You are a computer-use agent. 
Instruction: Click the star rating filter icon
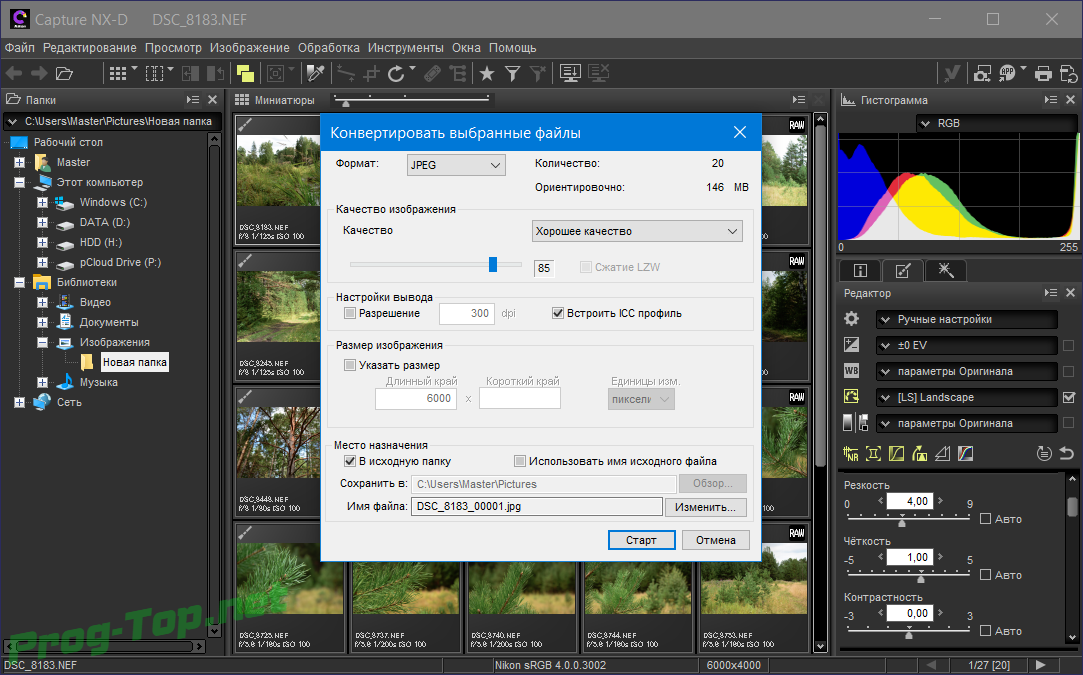pyautogui.click(x=487, y=73)
